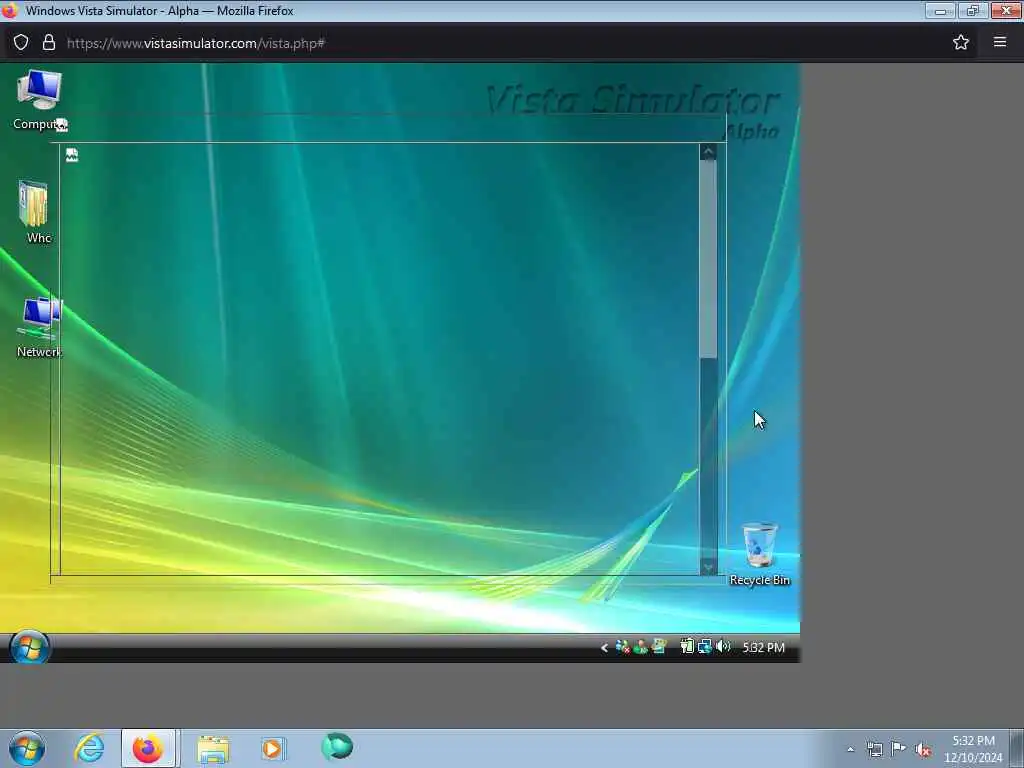Click the scrollbar thumb in transparent window
The width and height of the screenshot is (1024, 768).
709,259
